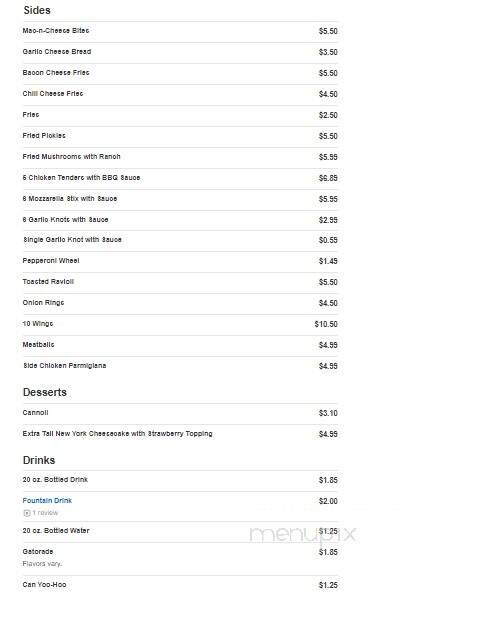Open the Fountain Drink link
The width and height of the screenshot is (482, 617).
[47, 501]
